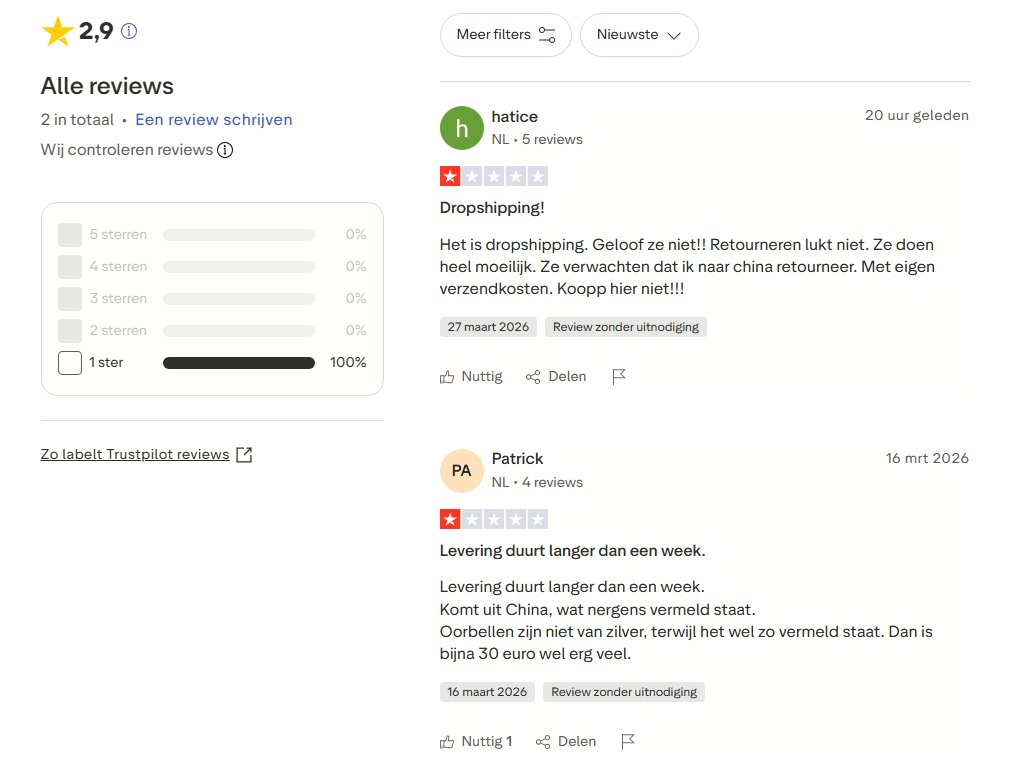Share Patrick's review with Delen
Screen dimensions: 1009x763
coord(566,742)
